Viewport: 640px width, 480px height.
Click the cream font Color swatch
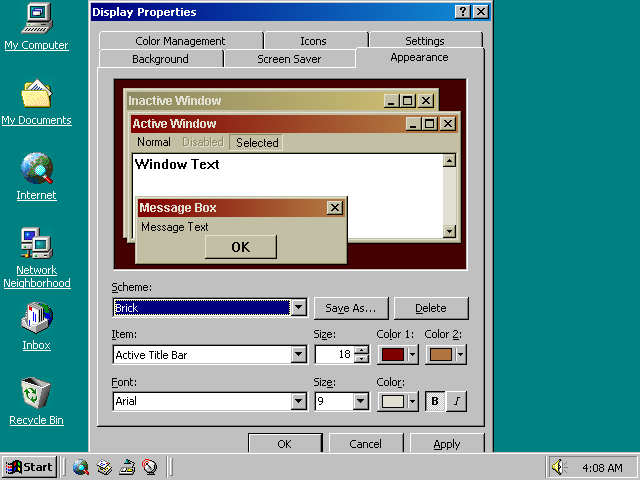393,402
